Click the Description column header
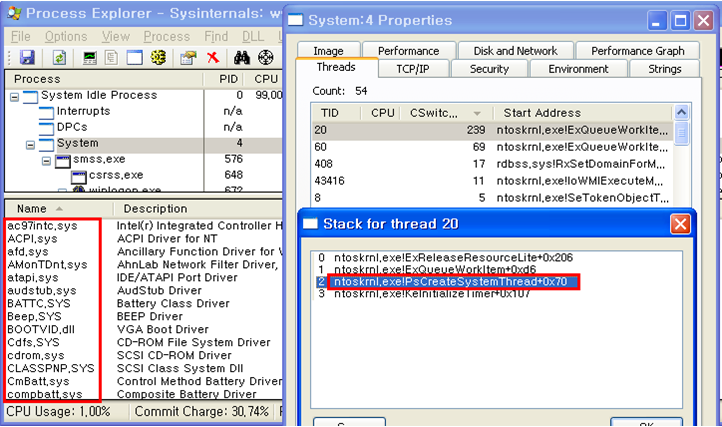 click(198, 209)
